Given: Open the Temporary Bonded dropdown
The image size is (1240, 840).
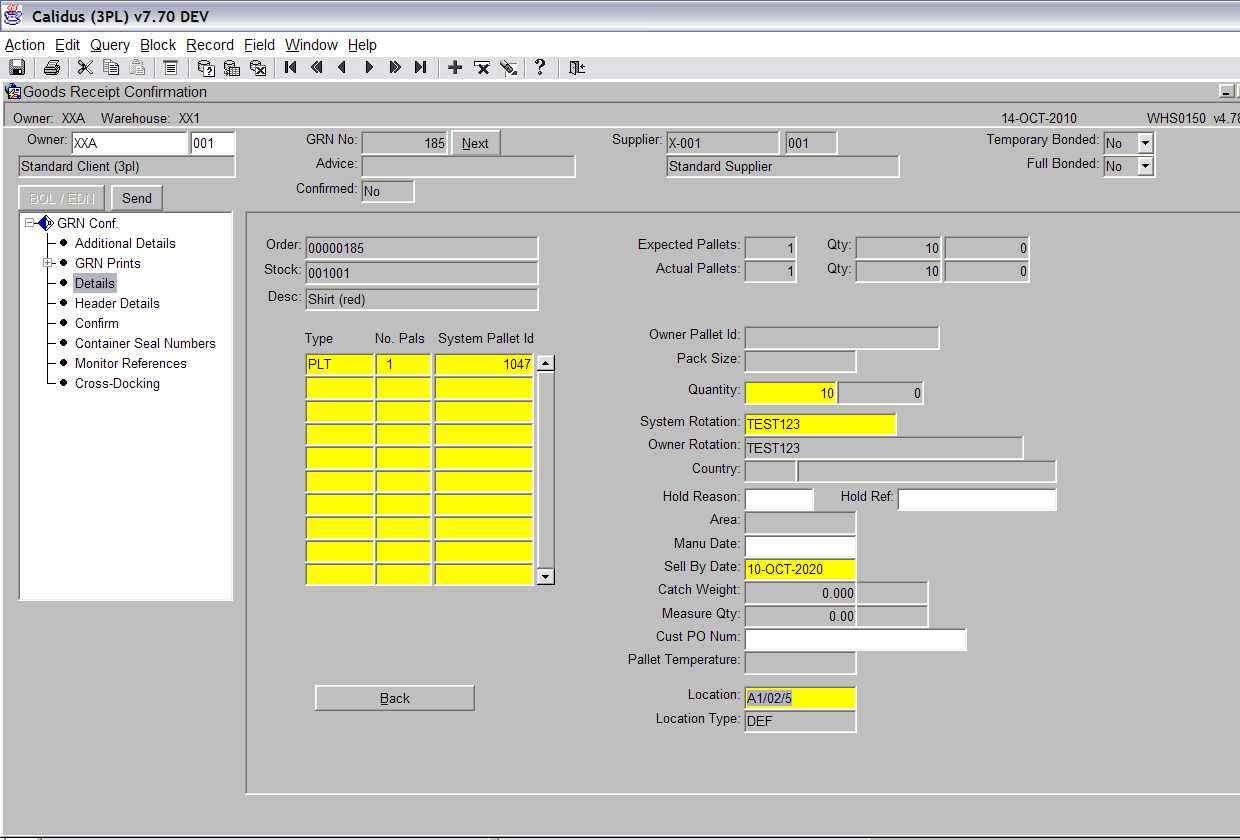Looking at the screenshot, I should [x=1146, y=143].
